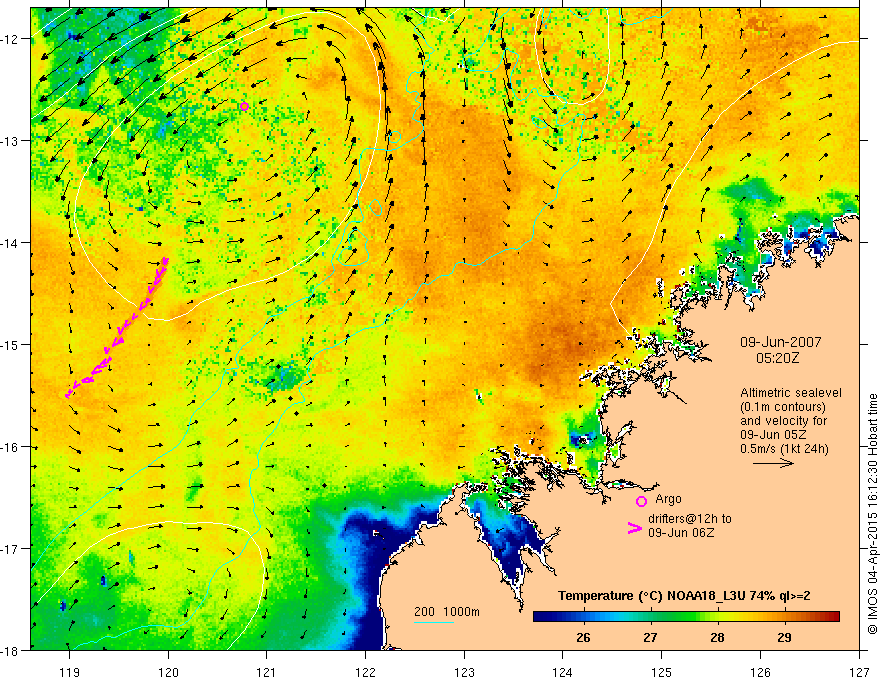Click the '09-Jun 05Z' text
The width and height of the screenshot is (880, 680).
[x=772, y=435]
